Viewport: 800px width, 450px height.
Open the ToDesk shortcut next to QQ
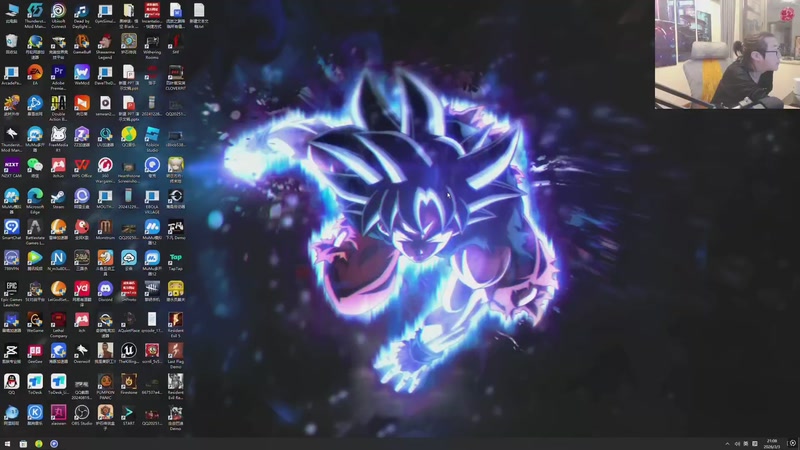pos(35,384)
